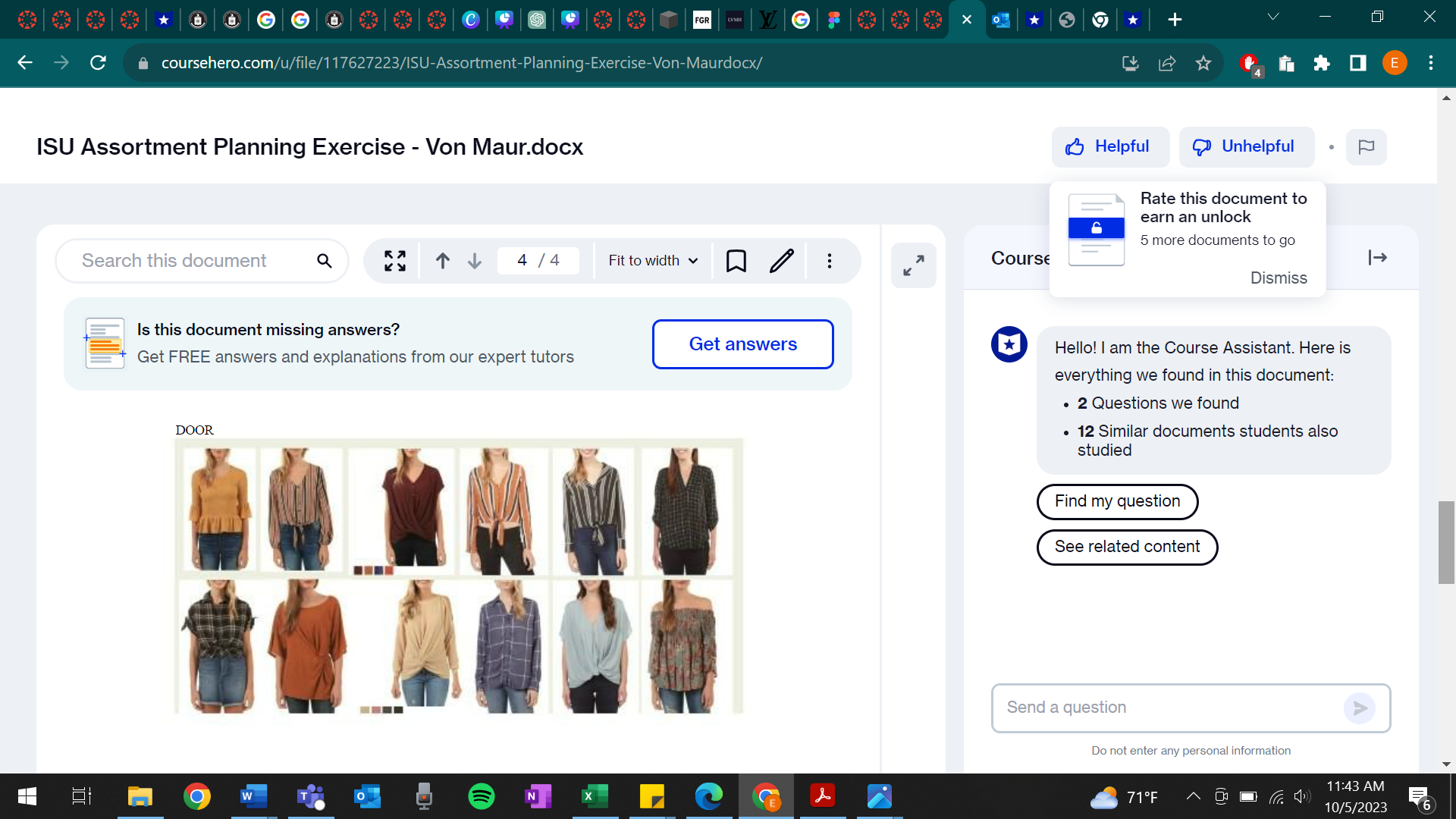Go to previous page with up arrow
Viewport: 1456px width, 819px height.
point(443,261)
